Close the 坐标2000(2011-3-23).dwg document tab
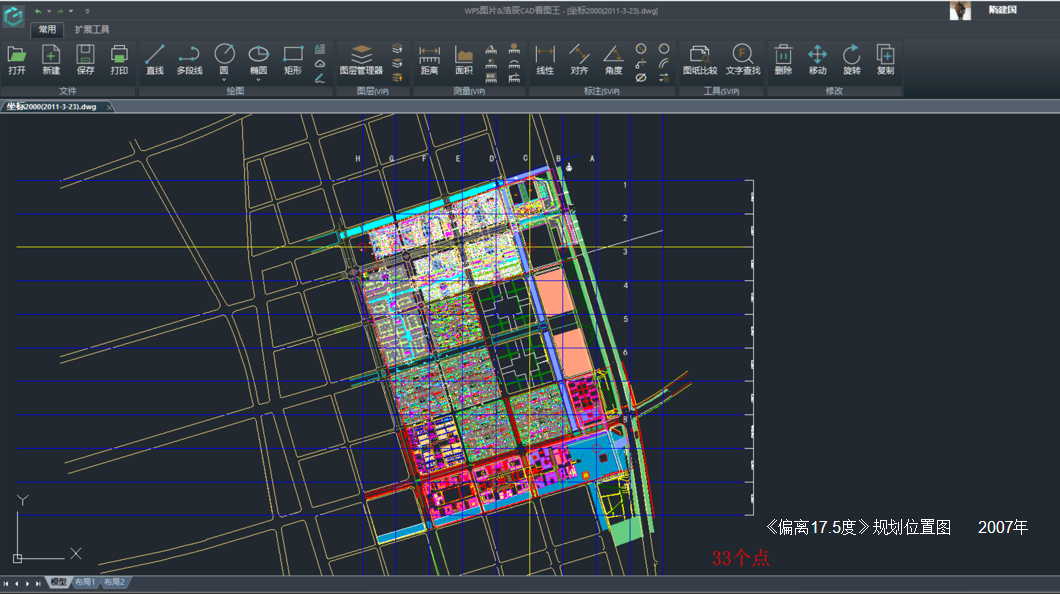 [x=109, y=107]
